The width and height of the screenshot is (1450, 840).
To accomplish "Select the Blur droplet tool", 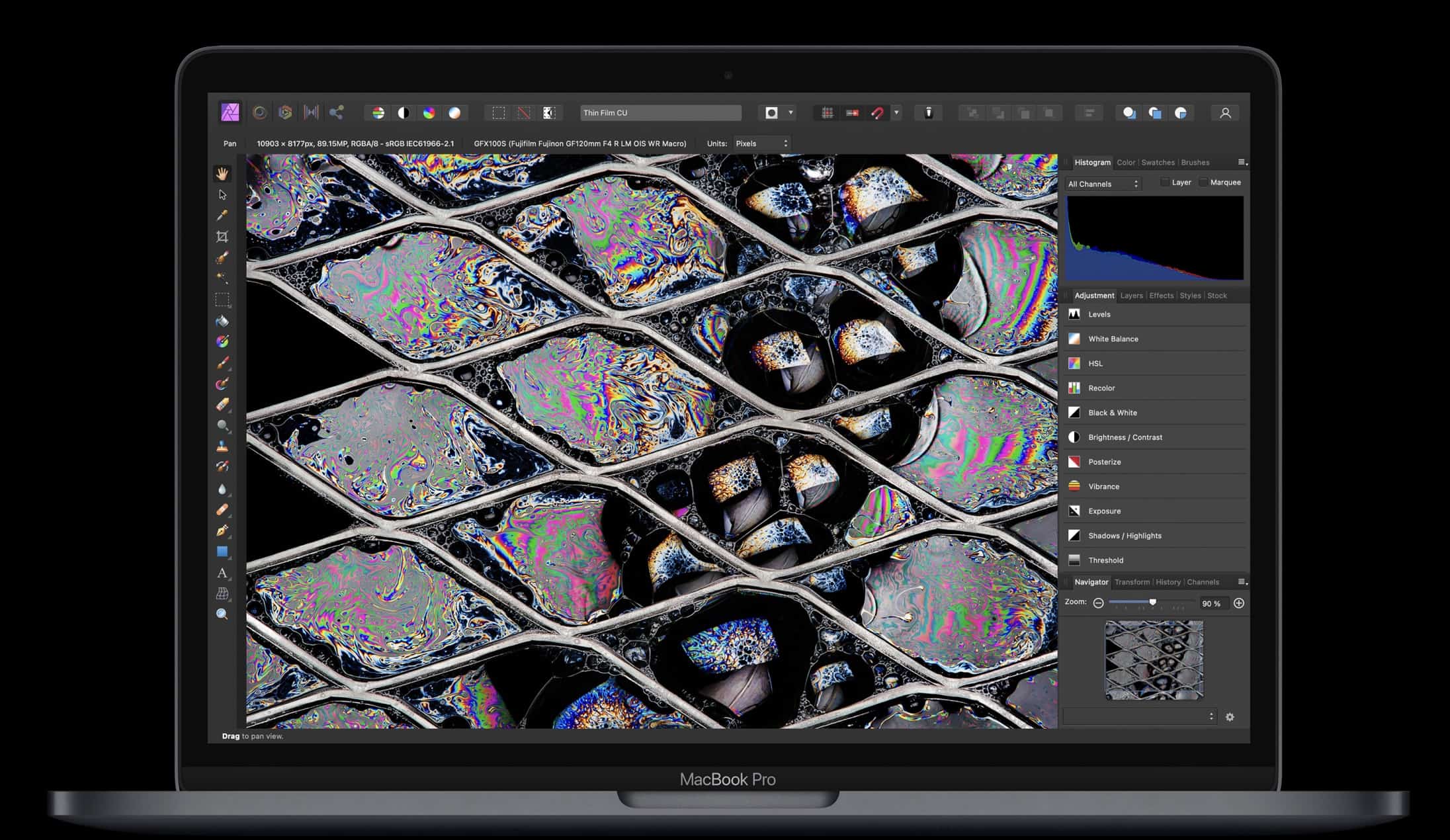I will (x=222, y=489).
